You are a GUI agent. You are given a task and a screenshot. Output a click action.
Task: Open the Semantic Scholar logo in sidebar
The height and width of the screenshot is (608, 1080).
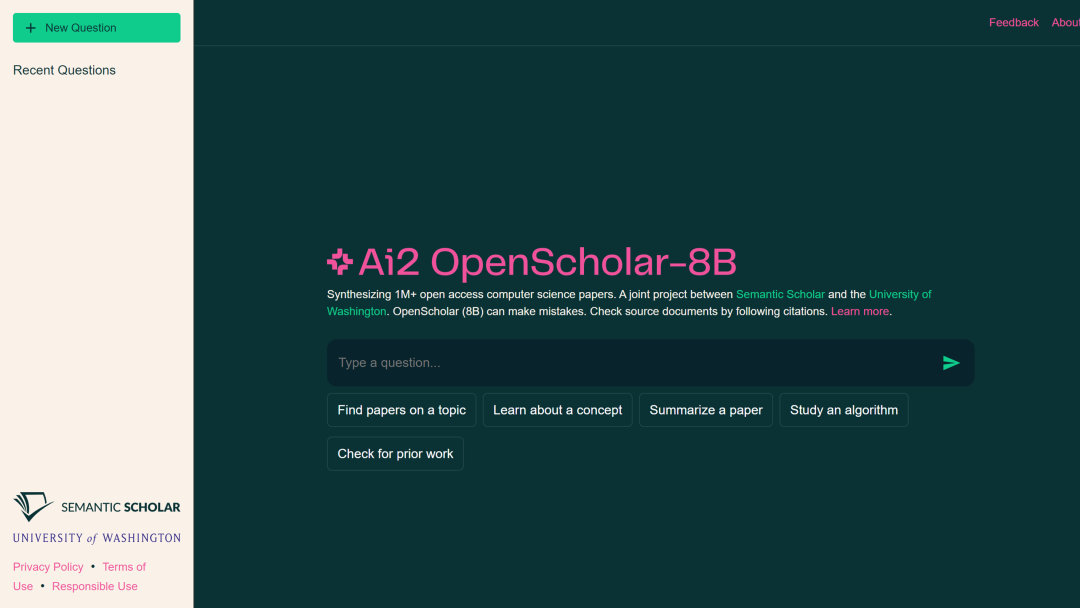click(x=96, y=507)
